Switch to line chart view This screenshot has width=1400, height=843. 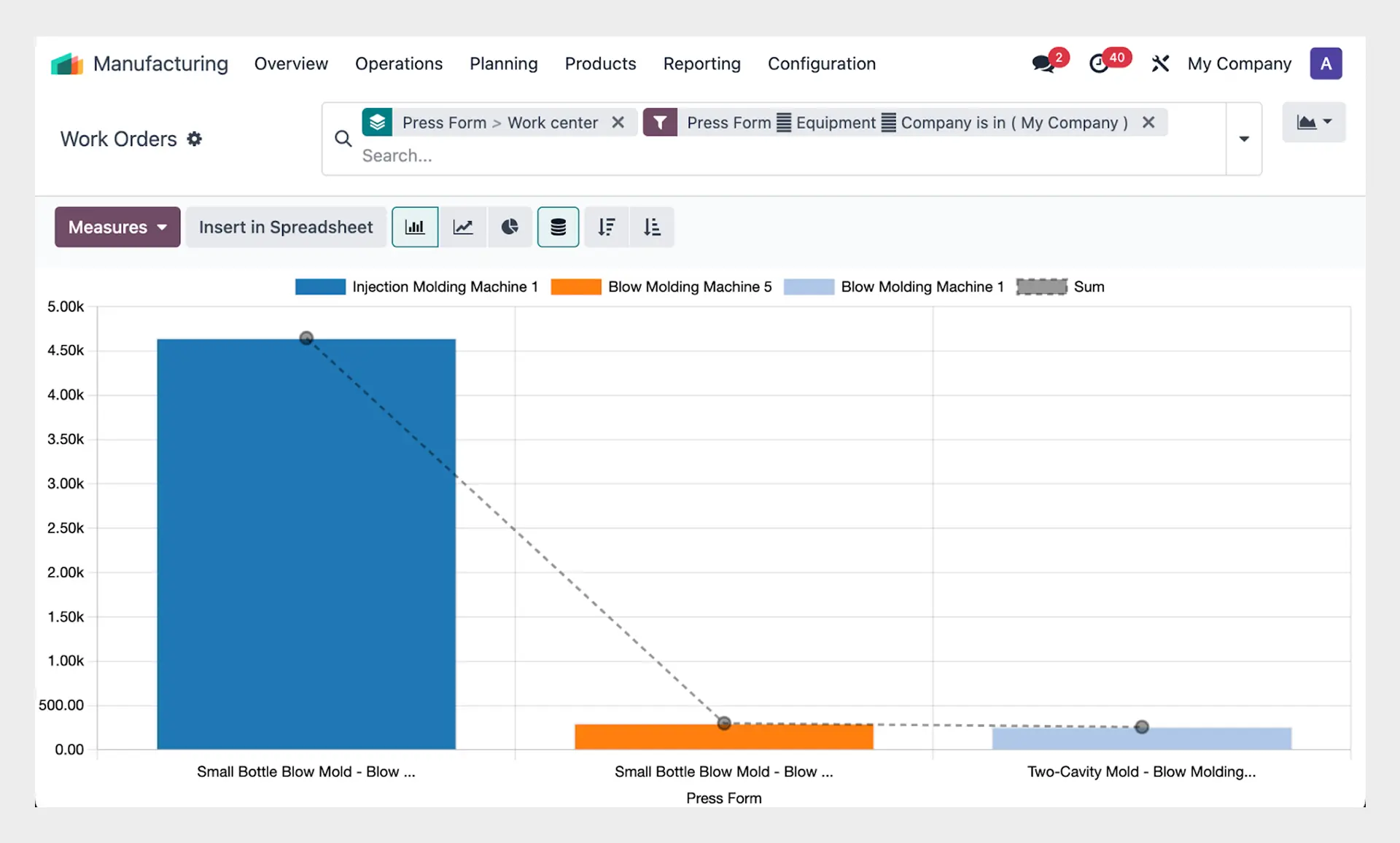click(463, 227)
